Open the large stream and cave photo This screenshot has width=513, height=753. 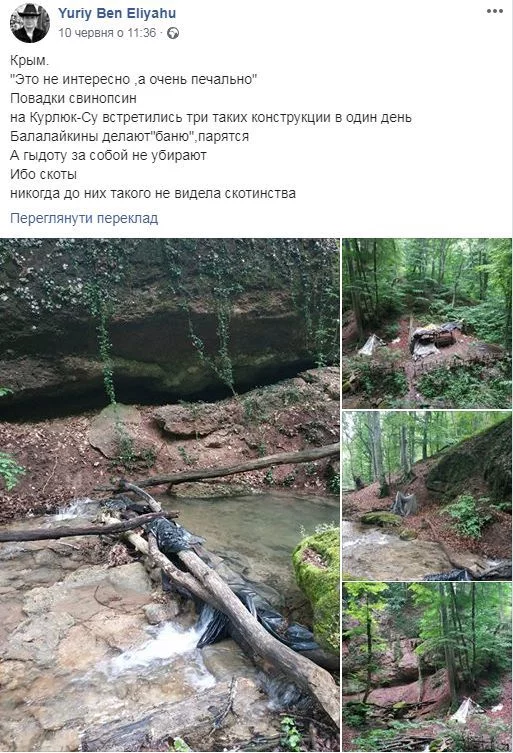click(x=170, y=495)
